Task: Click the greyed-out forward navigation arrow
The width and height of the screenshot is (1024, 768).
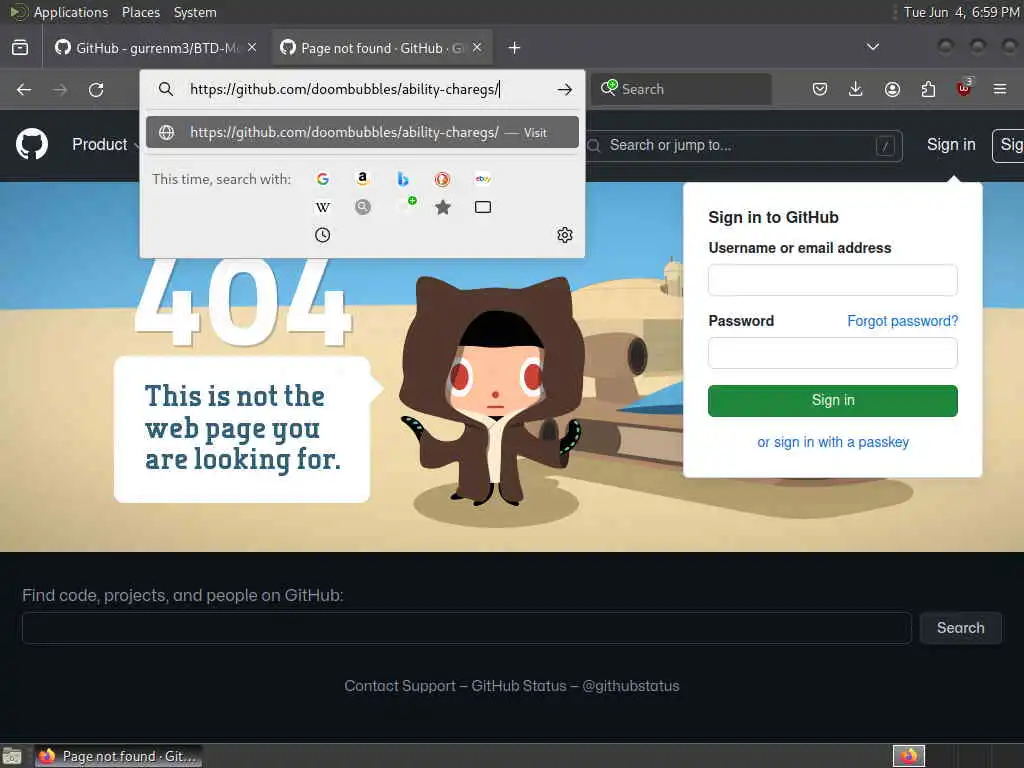Action: pyautogui.click(x=60, y=89)
